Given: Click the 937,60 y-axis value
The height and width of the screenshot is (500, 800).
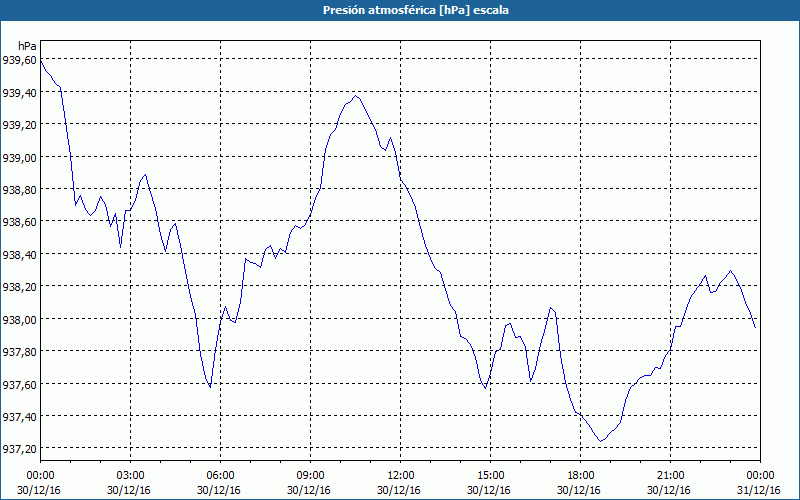Looking at the screenshot, I should tap(19, 384).
